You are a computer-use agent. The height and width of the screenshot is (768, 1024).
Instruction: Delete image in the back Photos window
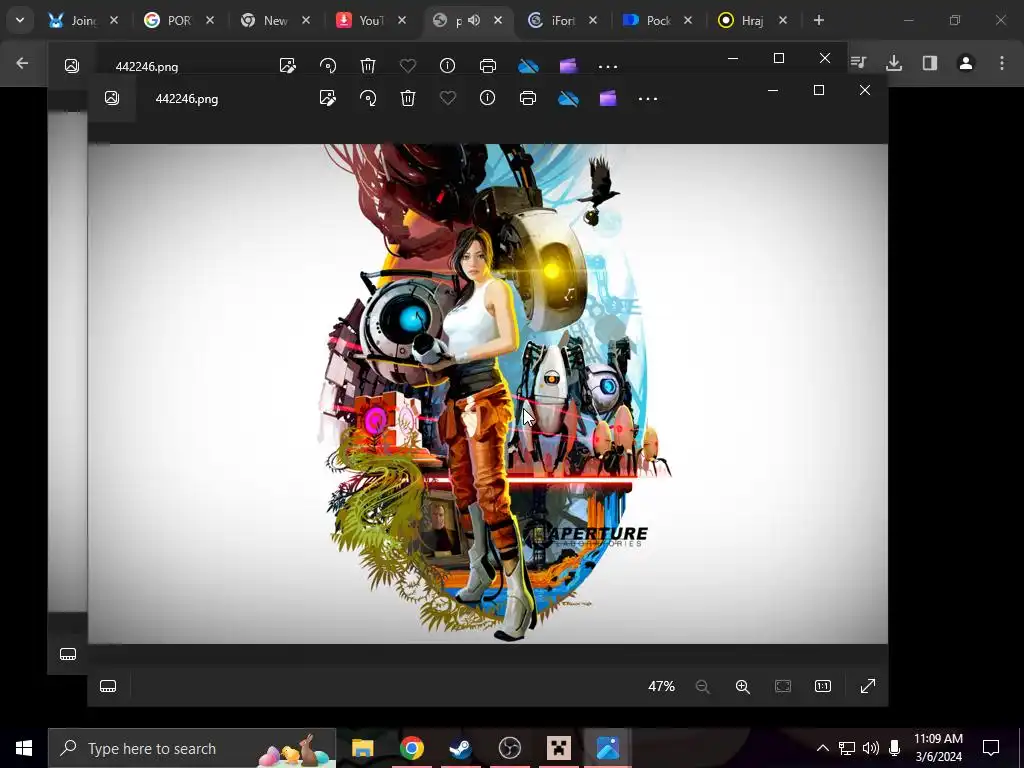coord(368,65)
